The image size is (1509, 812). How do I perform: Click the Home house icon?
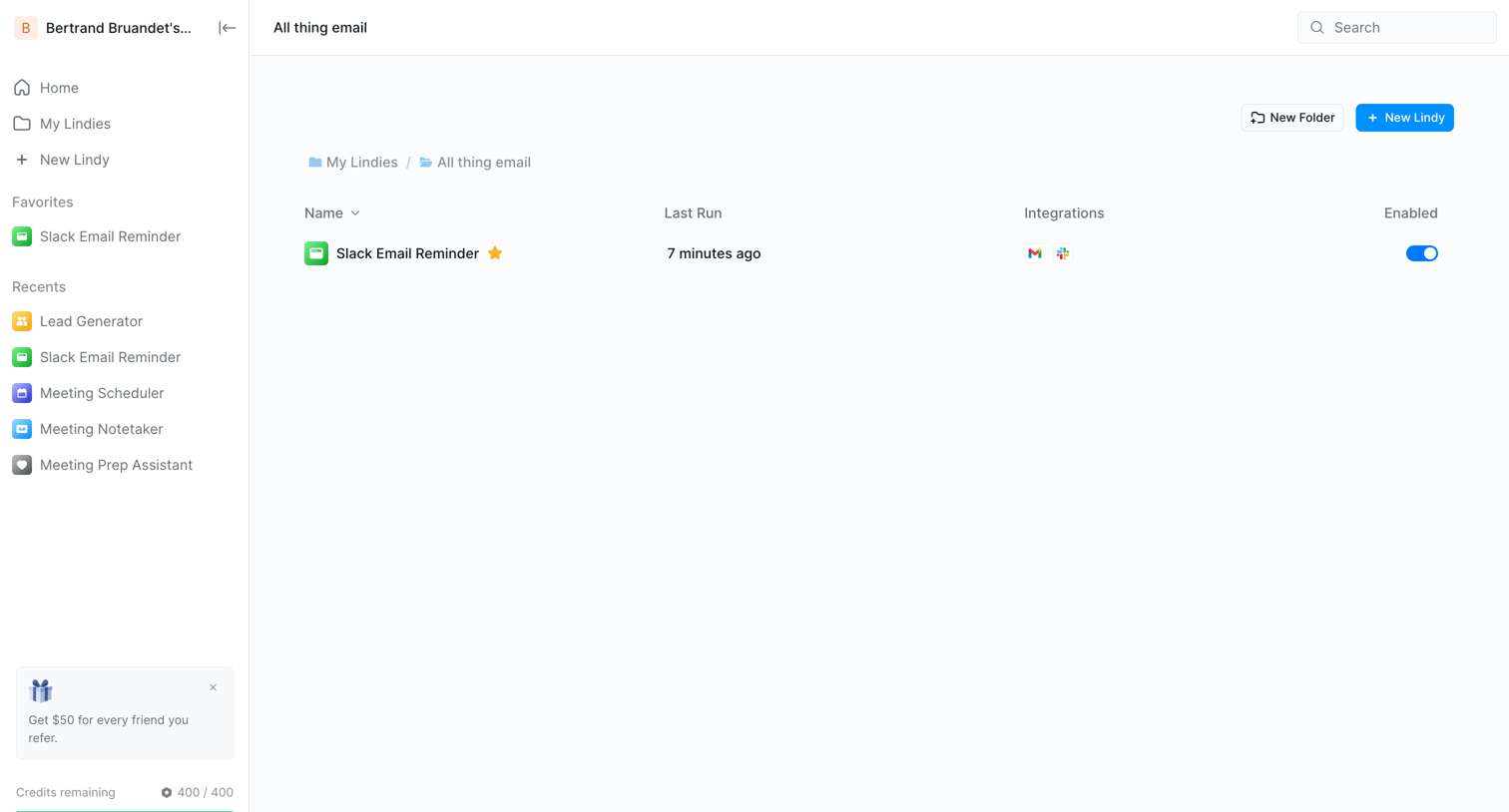(x=22, y=88)
